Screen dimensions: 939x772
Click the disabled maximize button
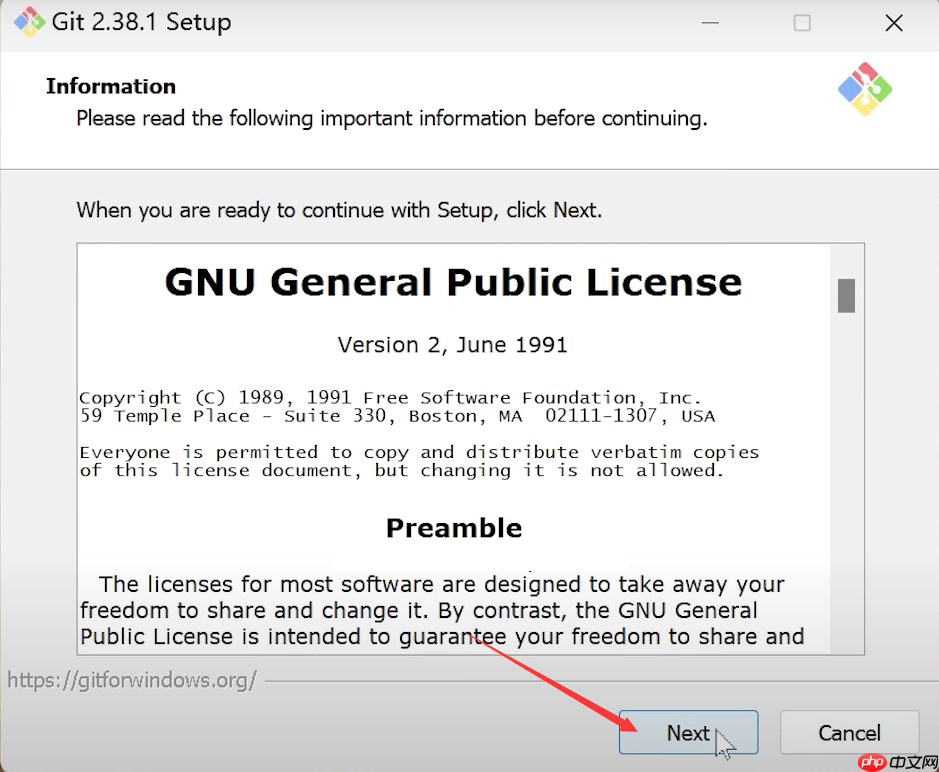pyautogui.click(x=802, y=23)
